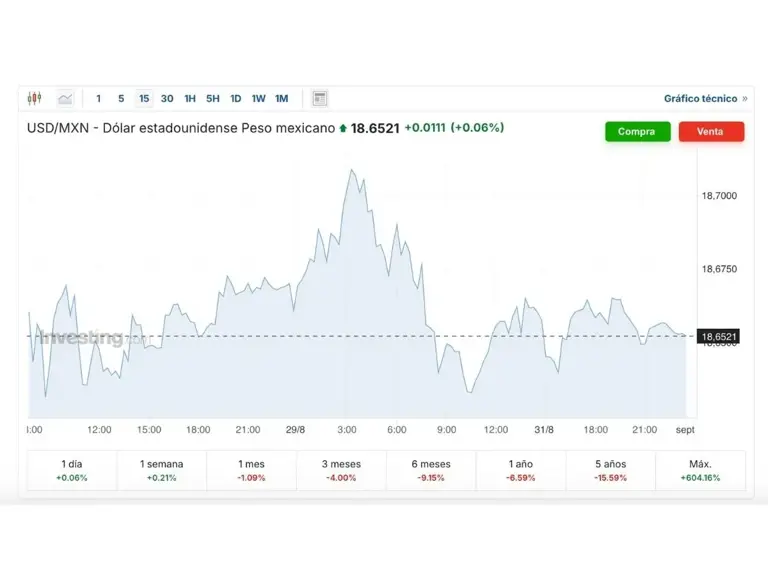Click the green up arrow beside price
The height and width of the screenshot is (576, 768).
pos(343,128)
